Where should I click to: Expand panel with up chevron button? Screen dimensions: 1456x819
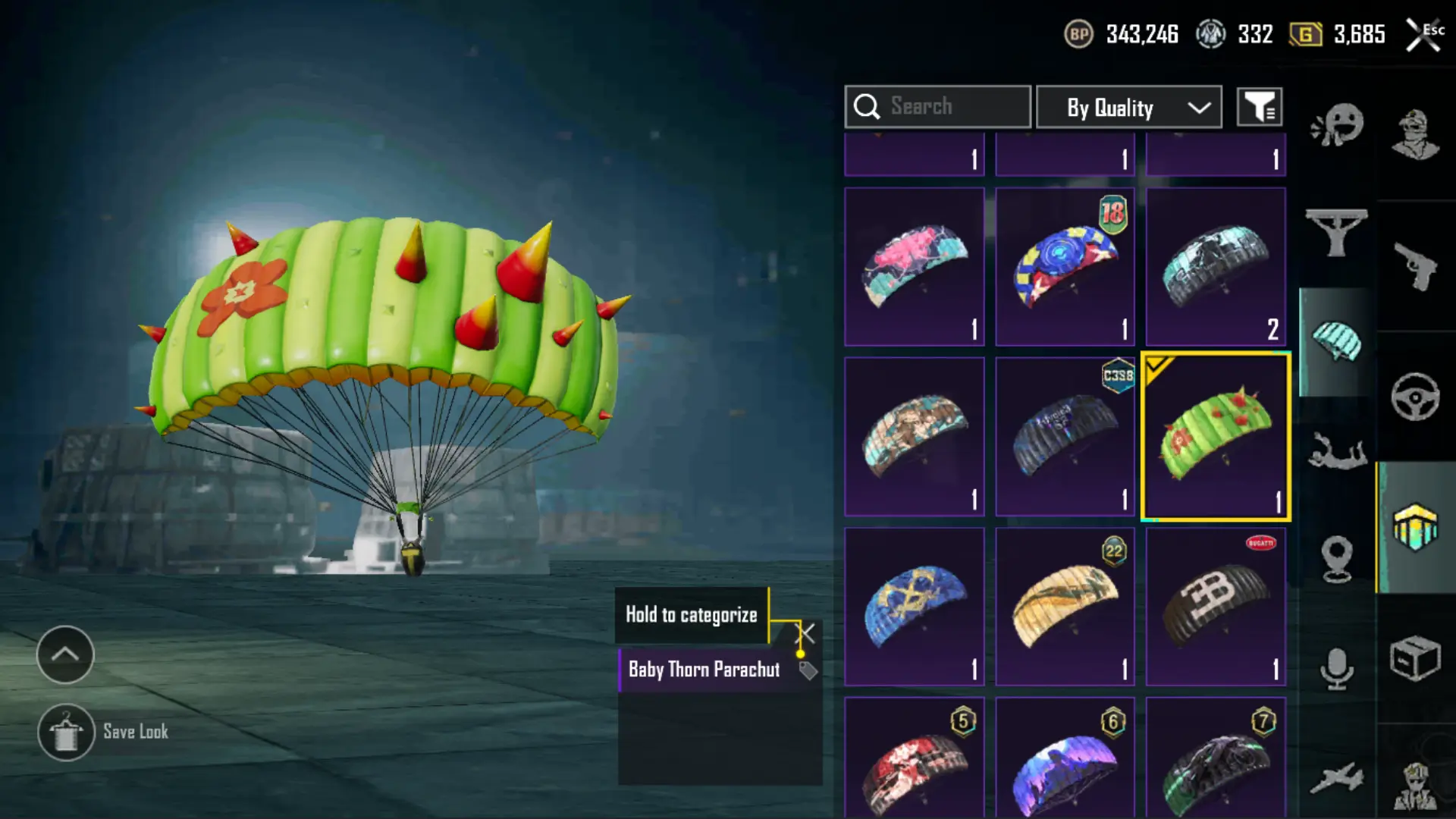[65, 654]
